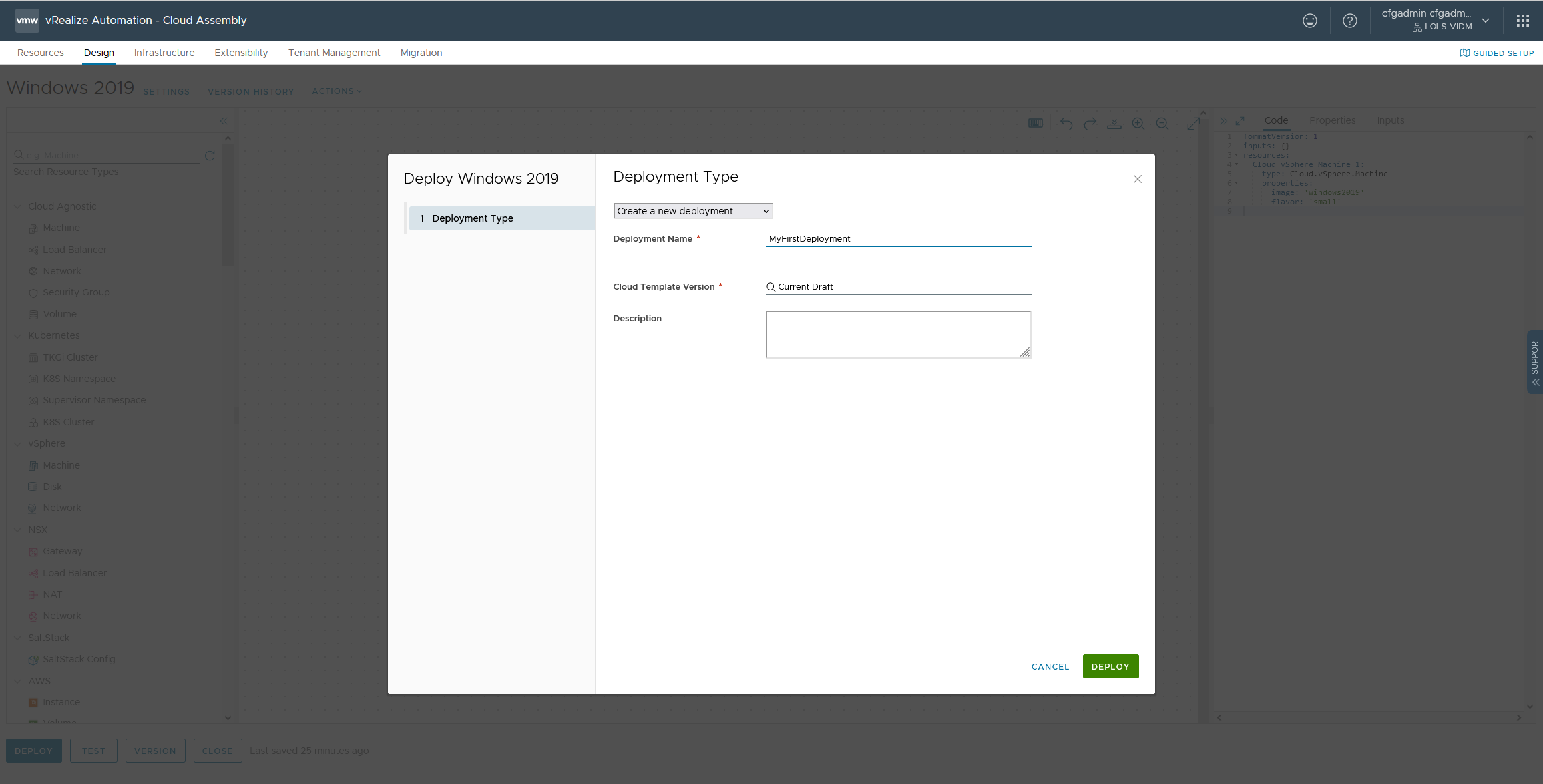Viewport: 1543px width, 784px height.
Task: Open the Infrastructure tab
Action: [164, 53]
